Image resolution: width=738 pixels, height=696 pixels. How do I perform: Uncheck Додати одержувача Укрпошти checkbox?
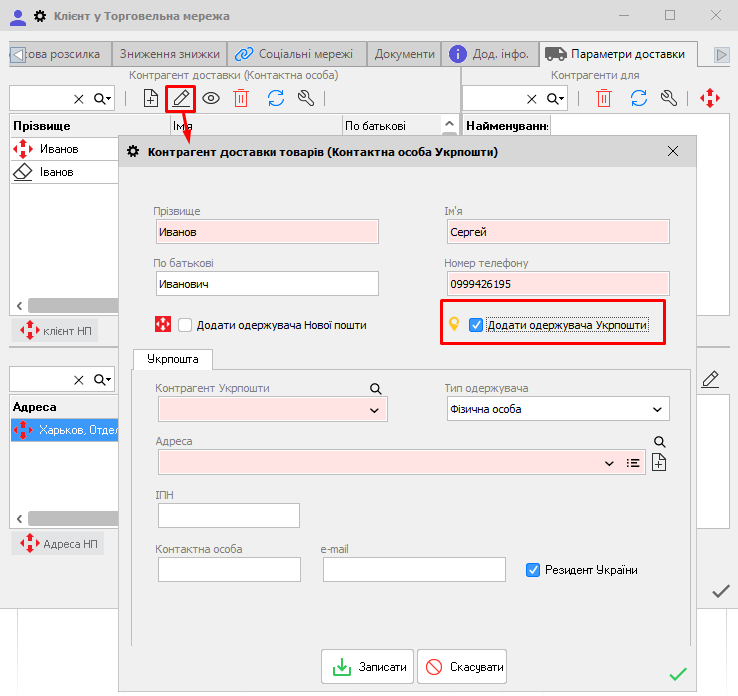pos(476,325)
